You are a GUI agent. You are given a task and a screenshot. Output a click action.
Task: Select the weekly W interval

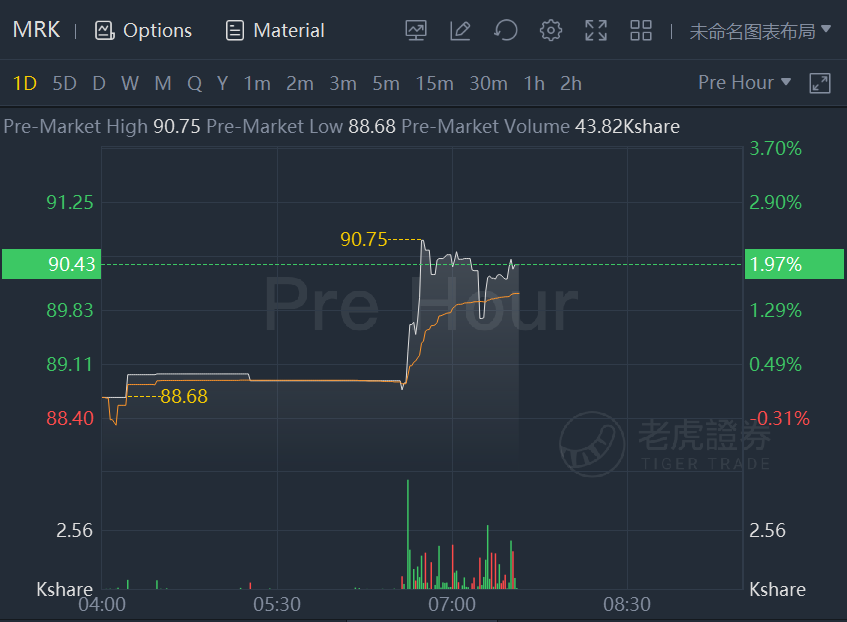130,83
